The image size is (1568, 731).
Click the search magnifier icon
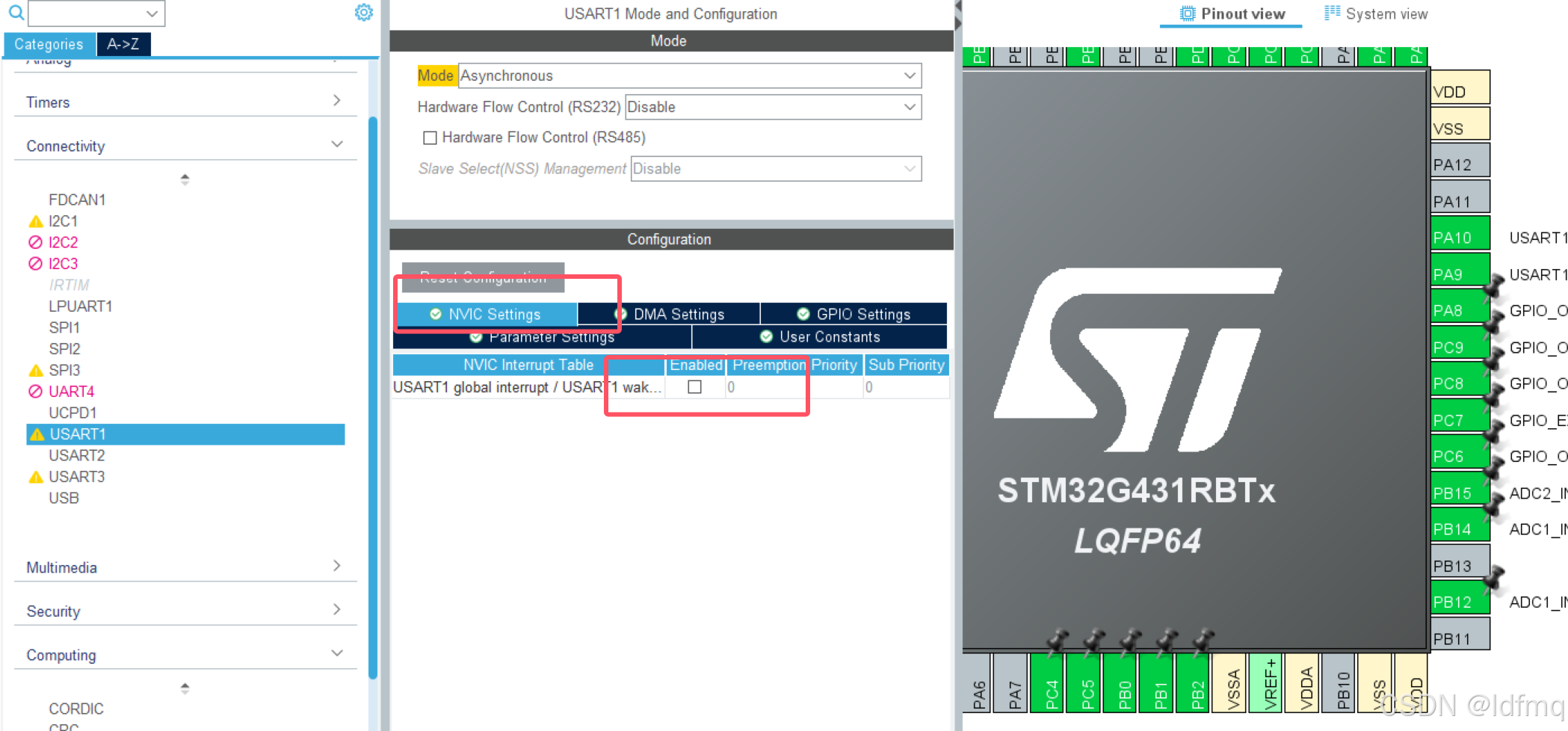click(16, 13)
